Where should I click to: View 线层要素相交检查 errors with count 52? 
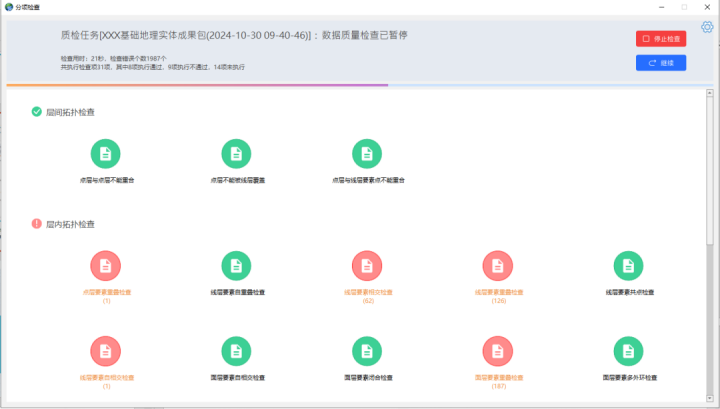(367, 265)
